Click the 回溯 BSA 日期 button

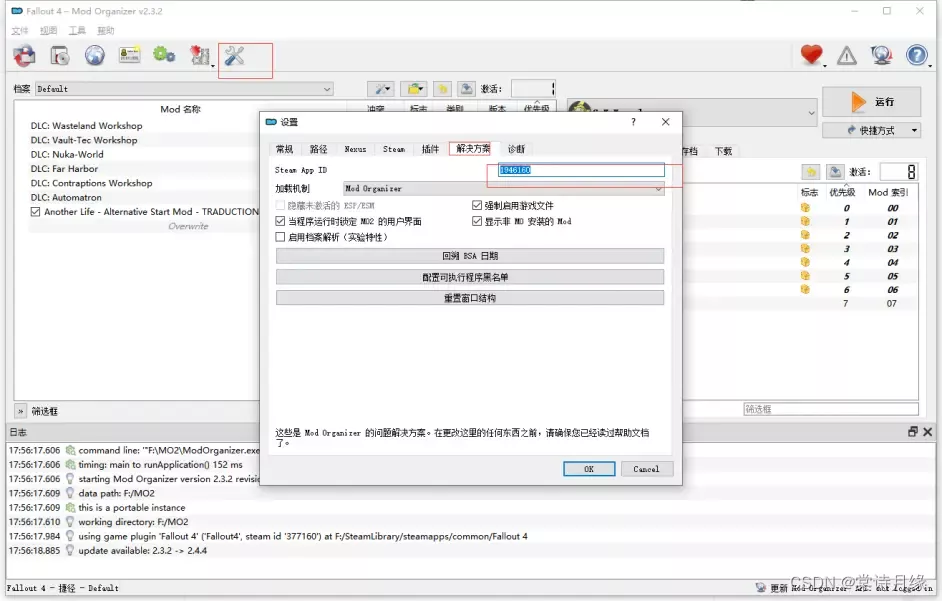point(470,256)
